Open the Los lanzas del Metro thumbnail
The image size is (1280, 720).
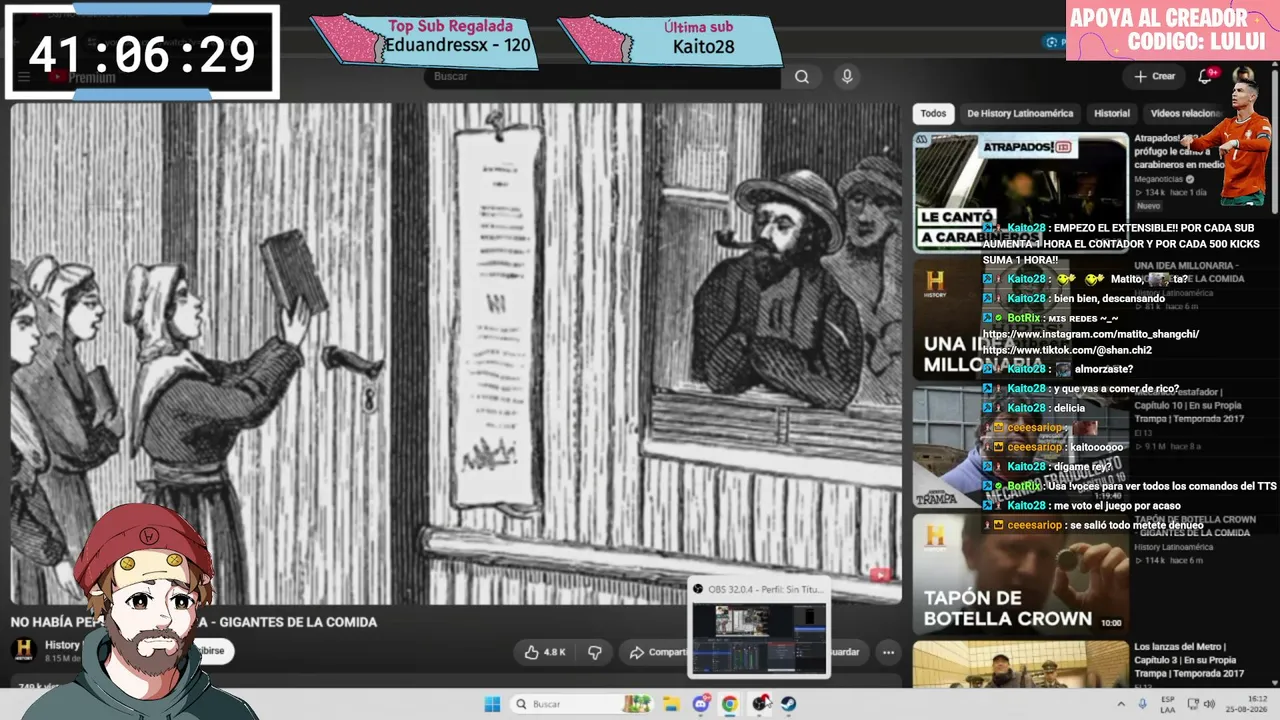coord(1020,665)
